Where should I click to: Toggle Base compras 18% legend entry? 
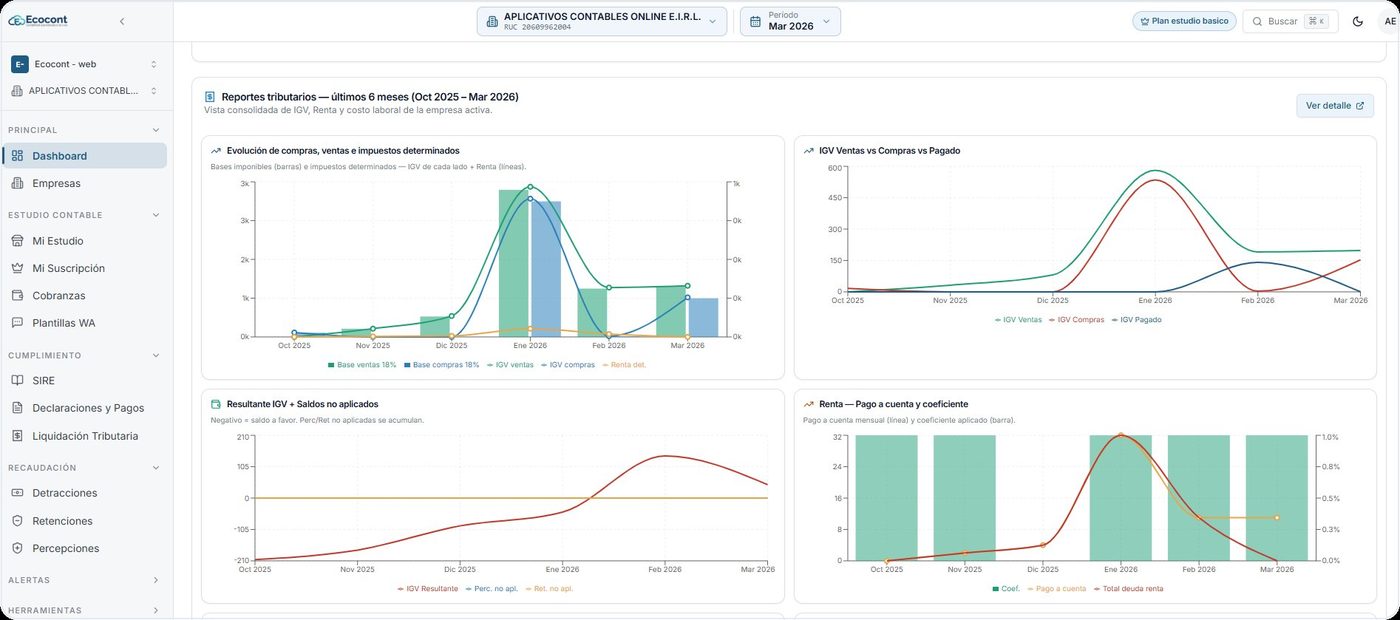[x=442, y=365]
